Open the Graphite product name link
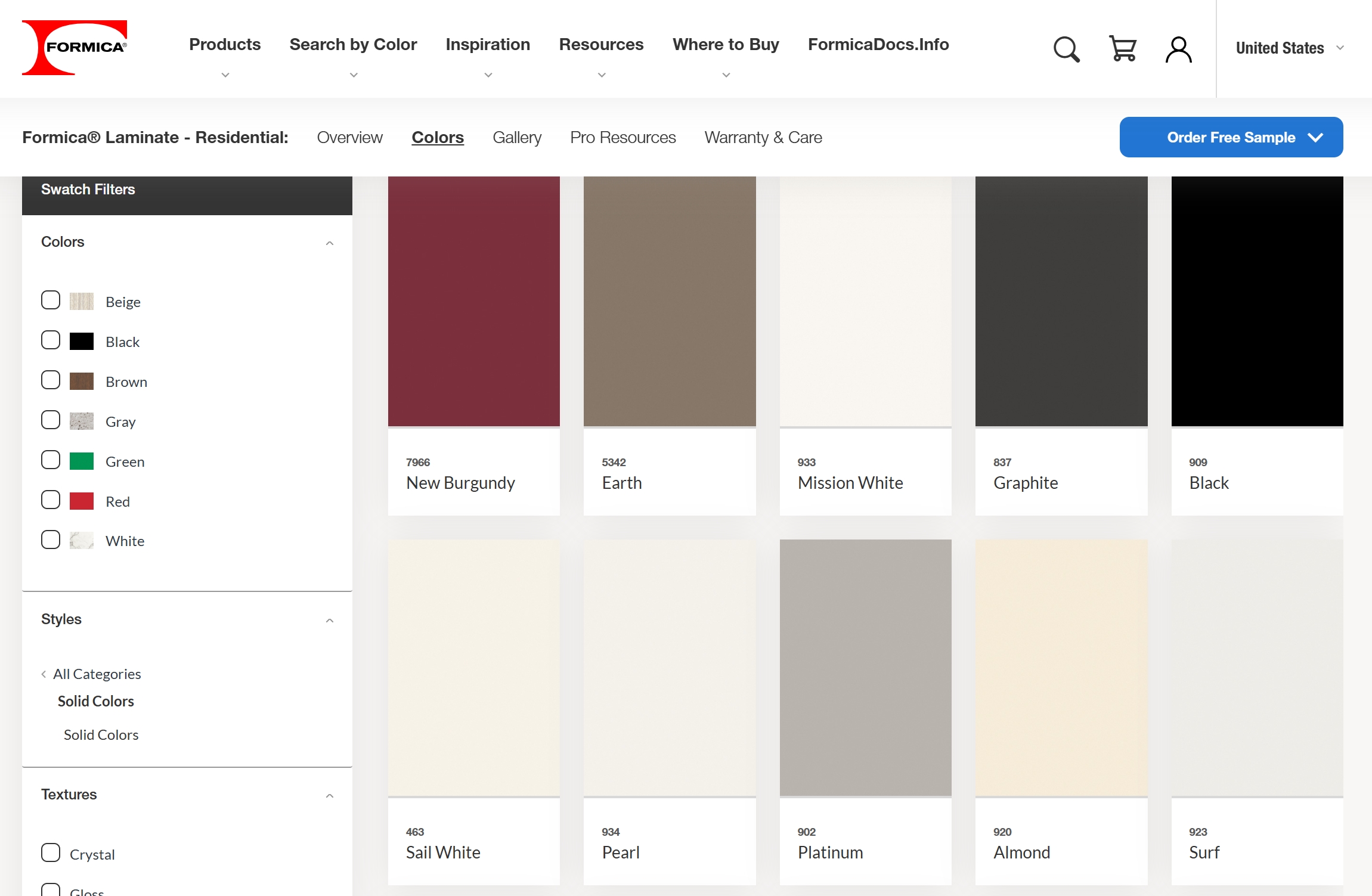 pyautogui.click(x=1026, y=482)
